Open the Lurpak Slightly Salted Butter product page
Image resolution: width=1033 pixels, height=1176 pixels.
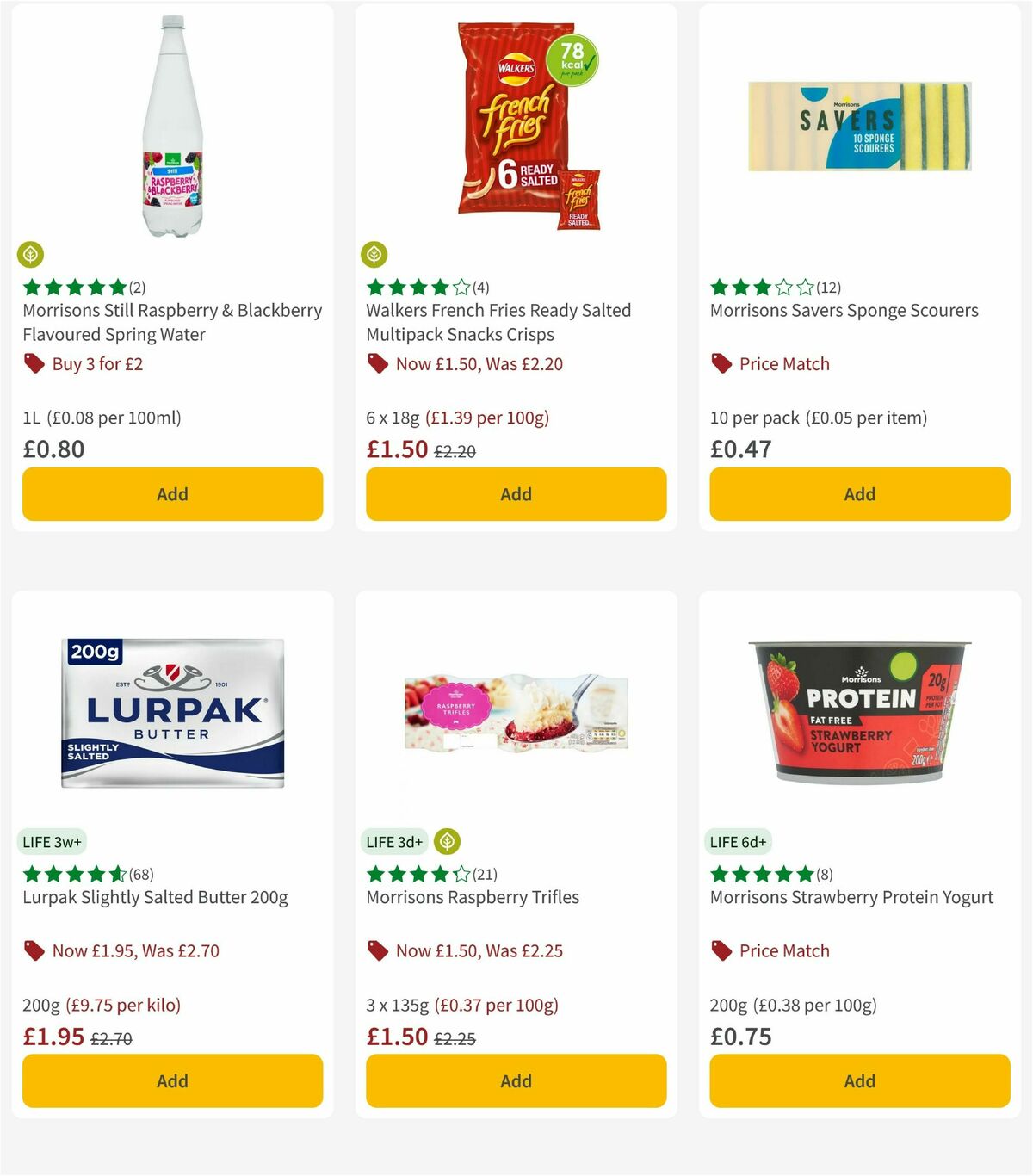click(x=156, y=897)
